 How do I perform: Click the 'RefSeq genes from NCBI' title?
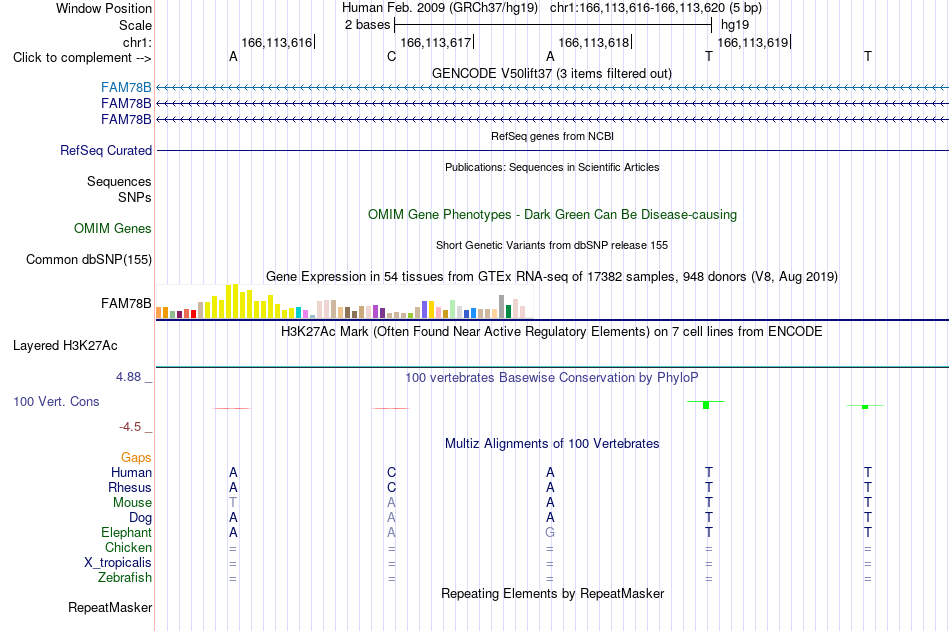[x=552, y=136]
